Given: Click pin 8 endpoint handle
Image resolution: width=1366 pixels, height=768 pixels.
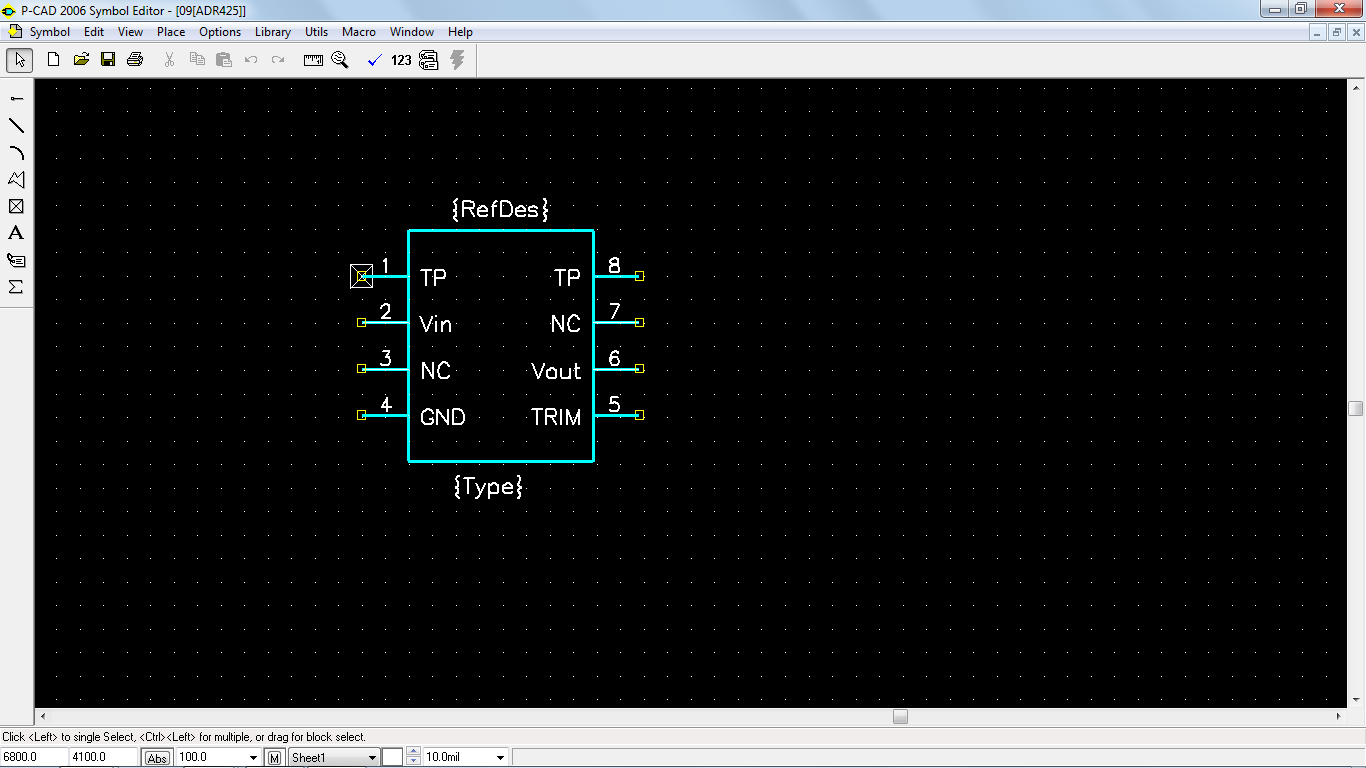Looking at the screenshot, I should click(x=640, y=276).
